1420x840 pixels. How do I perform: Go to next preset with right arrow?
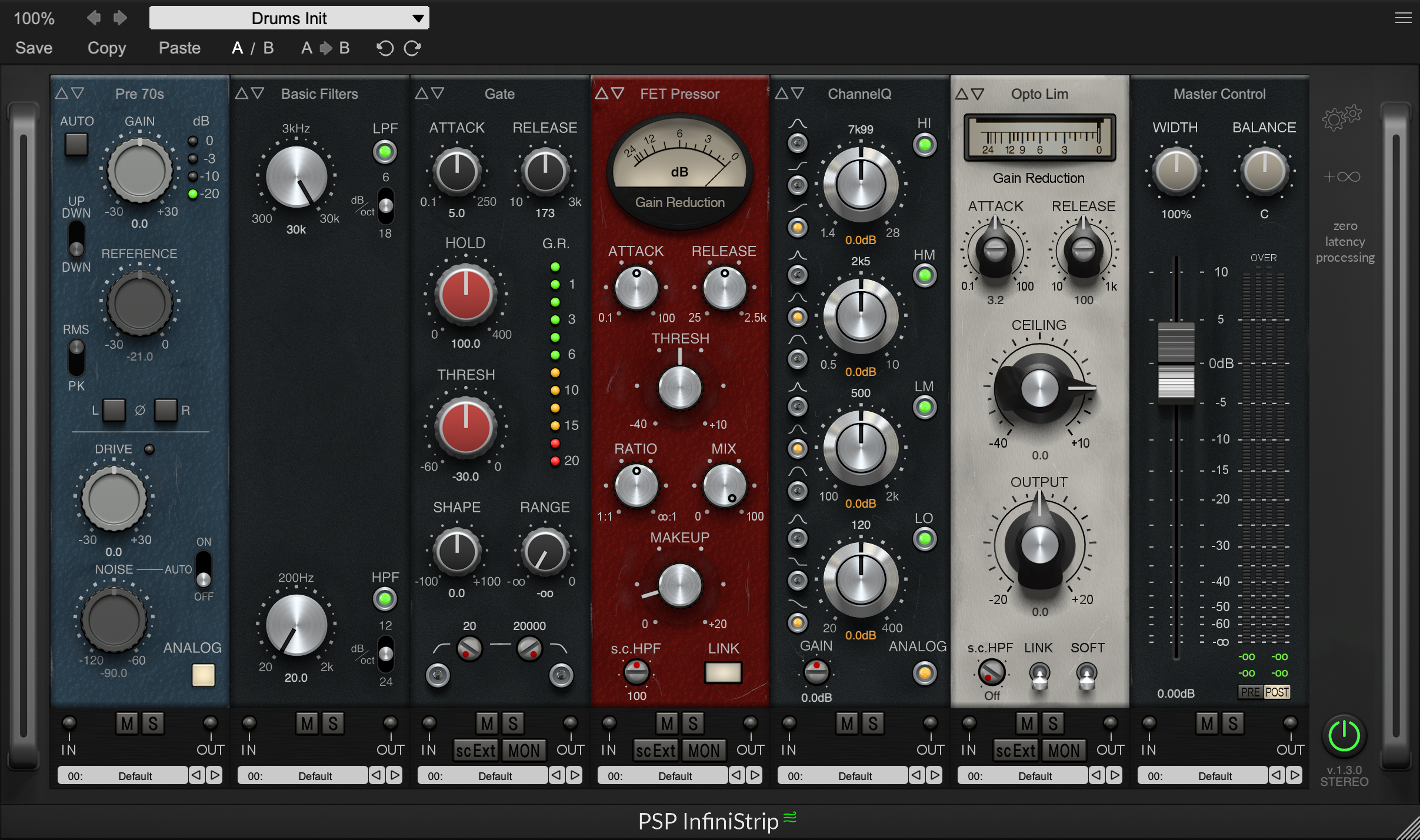tap(120, 18)
